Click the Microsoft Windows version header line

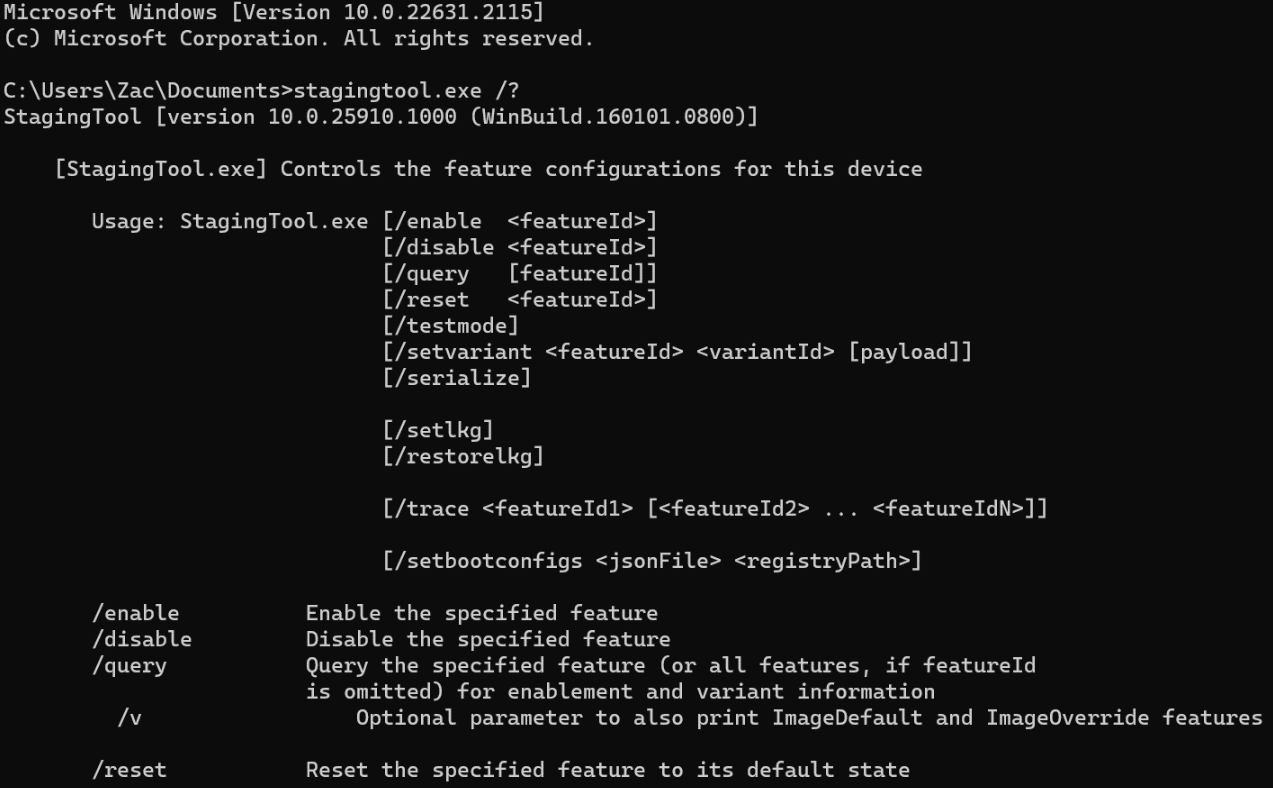coord(275,13)
